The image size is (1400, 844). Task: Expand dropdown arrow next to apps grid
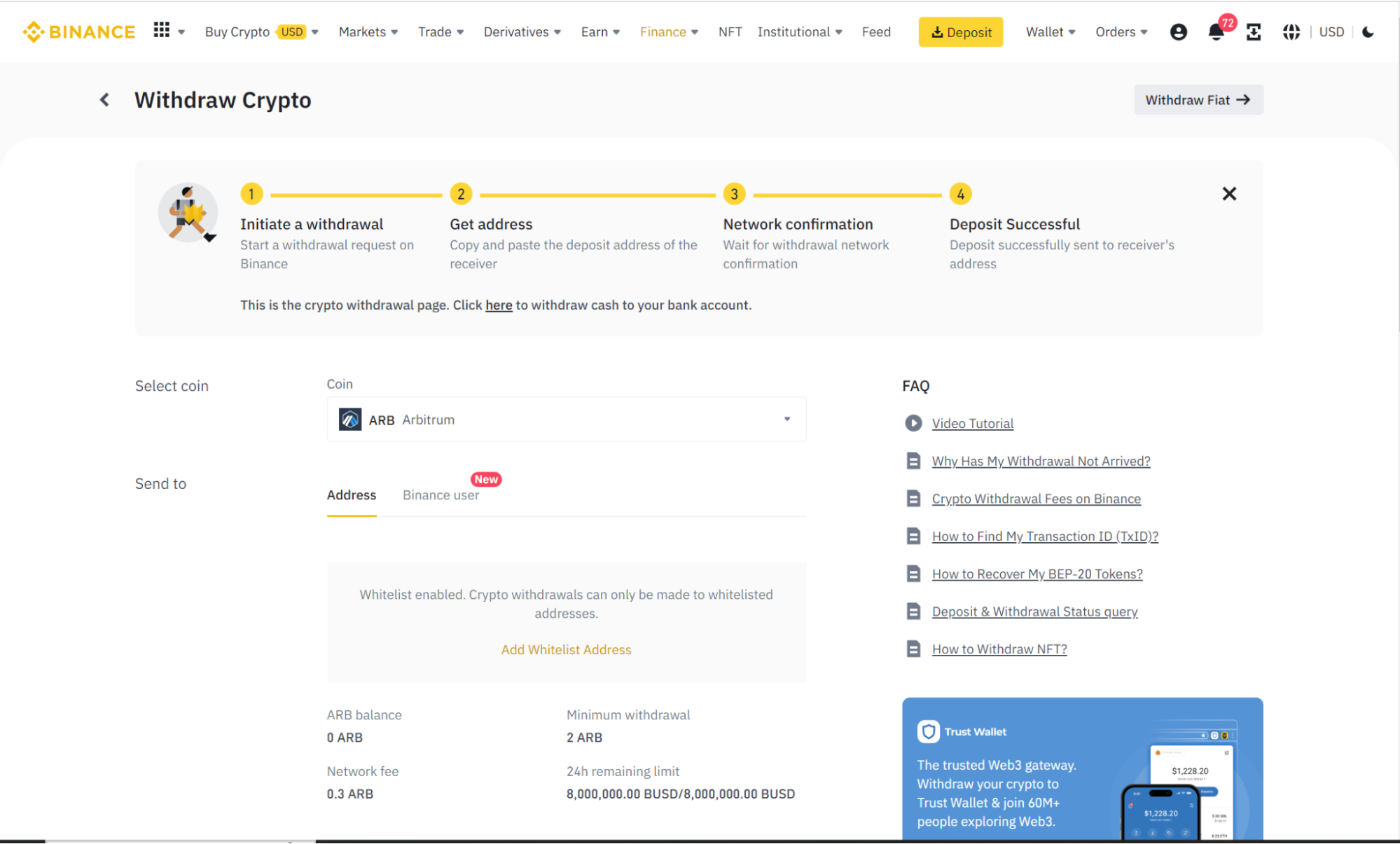point(181,32)
